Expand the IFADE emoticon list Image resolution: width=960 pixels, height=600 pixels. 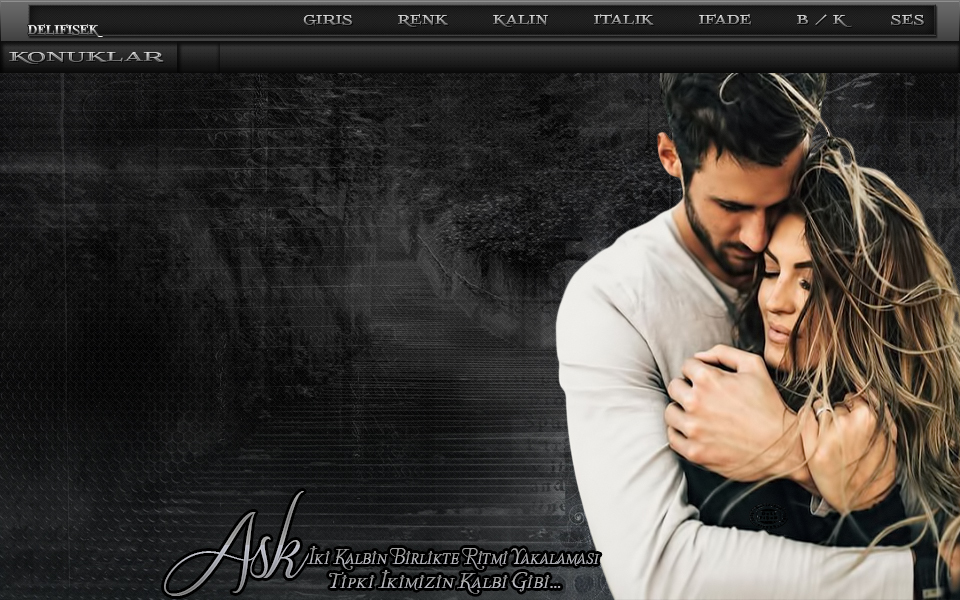coord(724,20)
